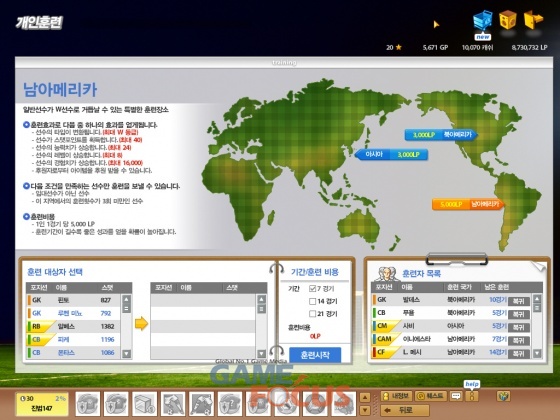Check the 7 경기 period checkbox
The width and height of the screenshot is (560, 420).
tap(312, 288)
